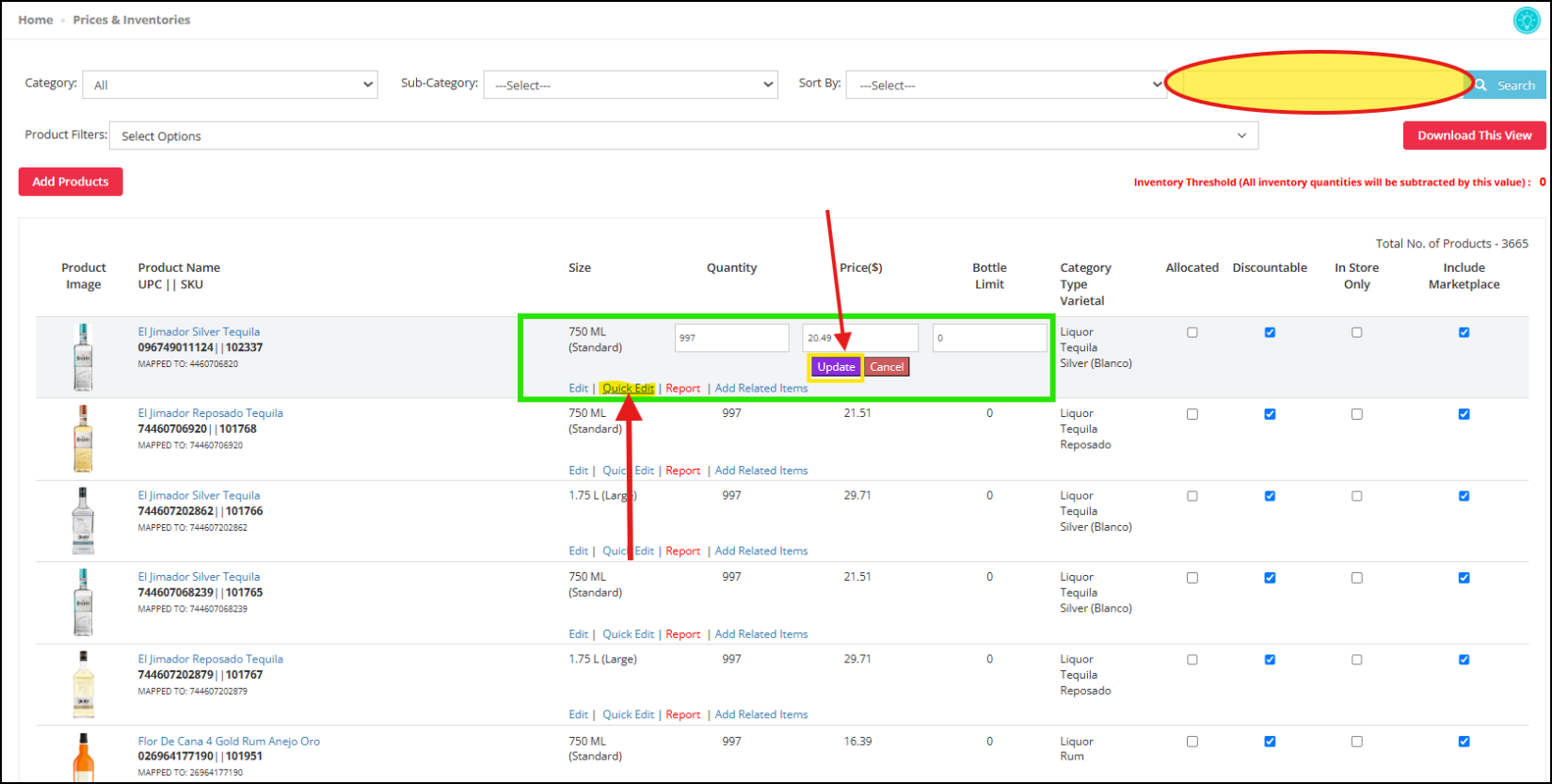Click the Prices & Inventories breadcrumb
This screenshot has height=784, width=1552.
(132, 20)
